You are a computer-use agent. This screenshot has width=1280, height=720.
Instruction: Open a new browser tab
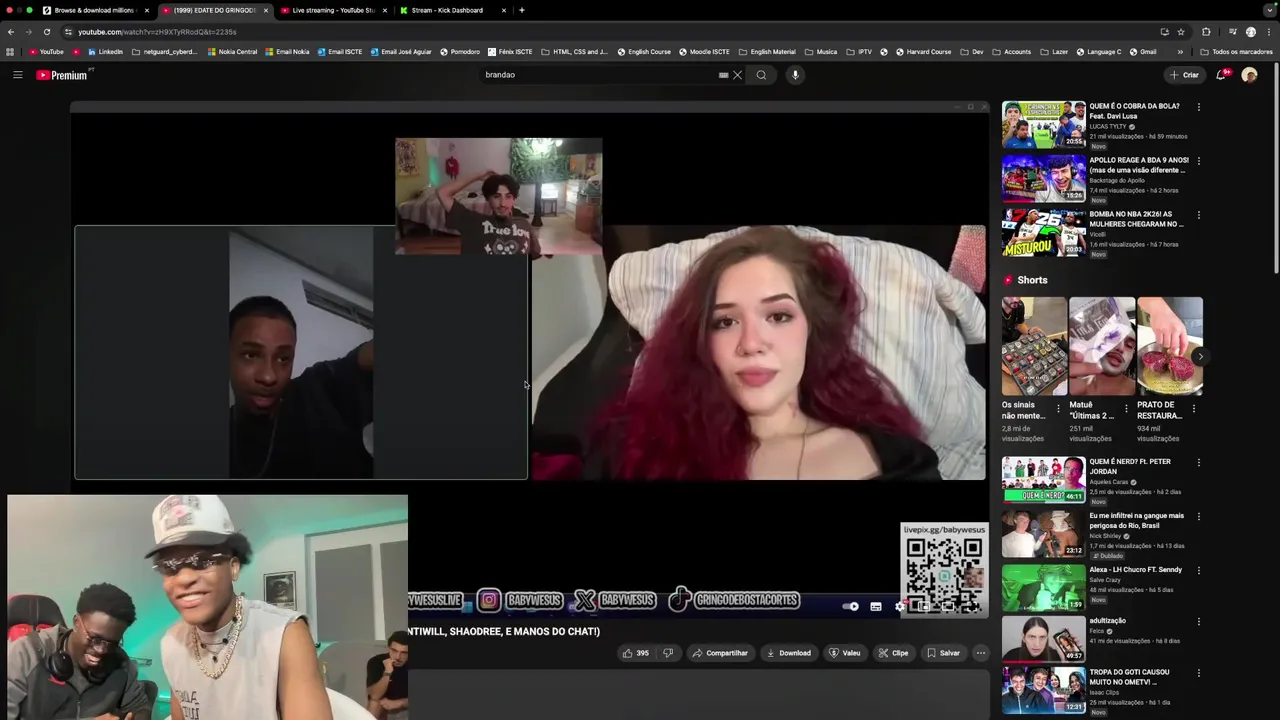[x=521, y=10]
